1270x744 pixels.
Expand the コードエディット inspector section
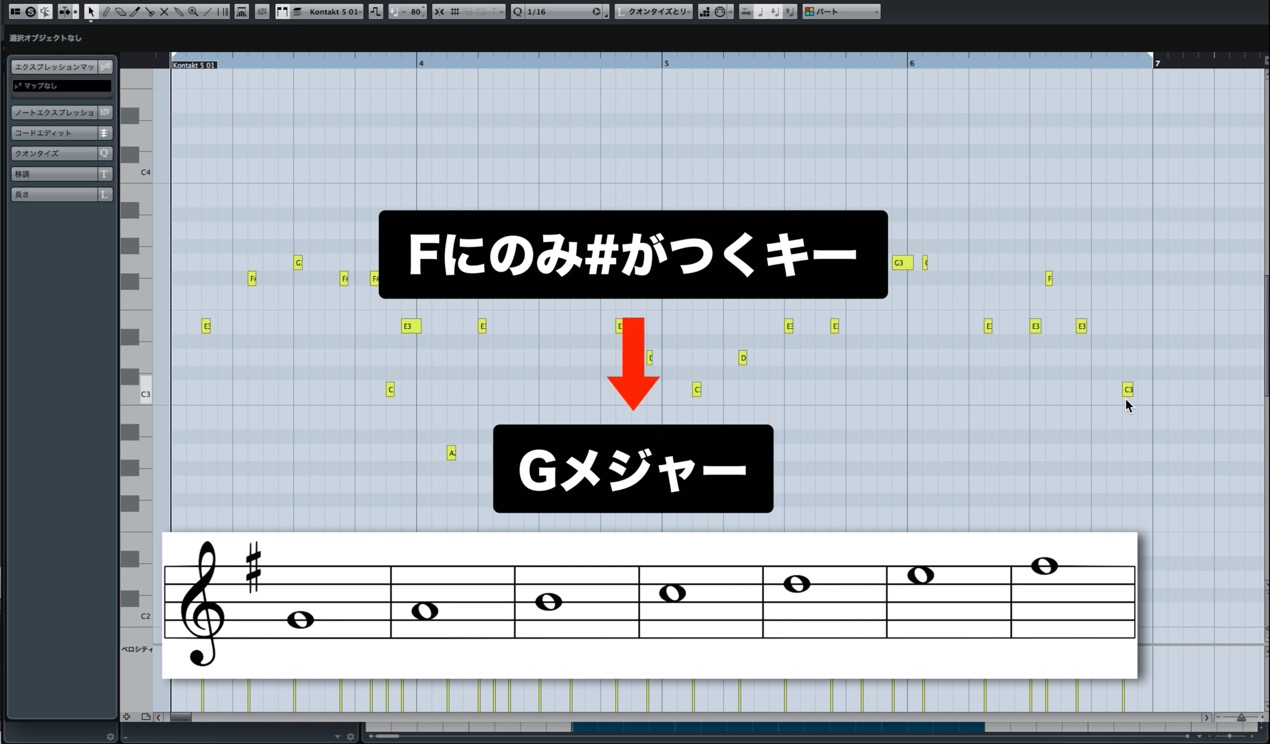click(54, 133)
